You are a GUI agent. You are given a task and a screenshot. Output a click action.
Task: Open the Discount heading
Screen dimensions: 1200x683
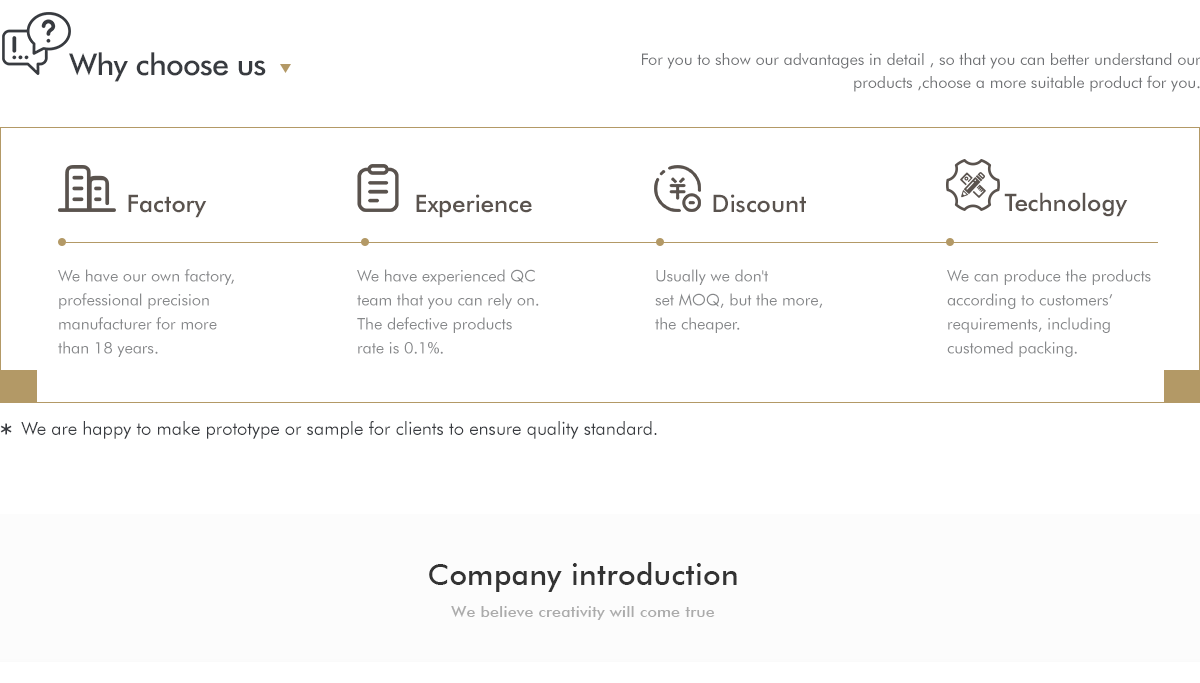tap(759, 204)
